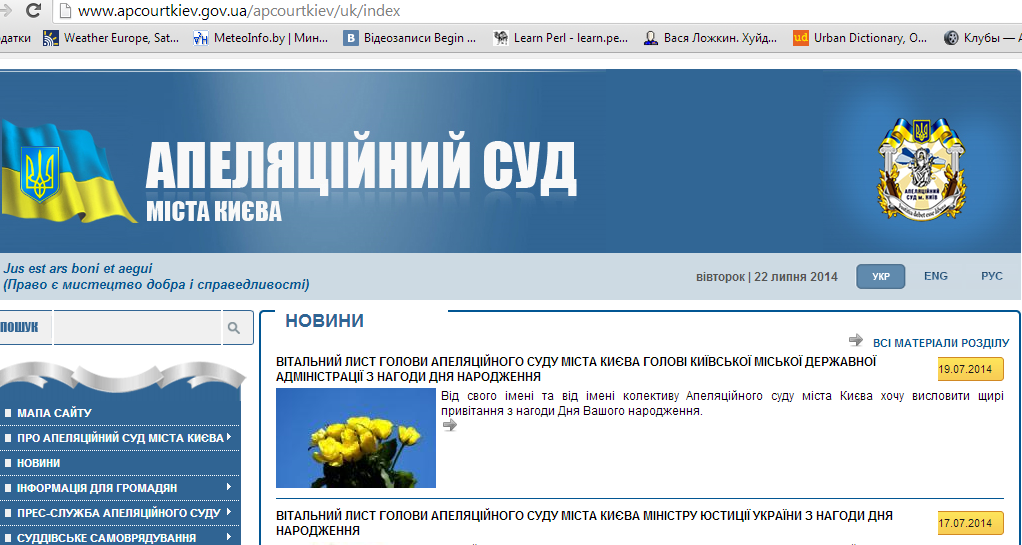This screenshot has height=545, width=1022.
Task: Switch site language to ENG
Action: point(935,276)
